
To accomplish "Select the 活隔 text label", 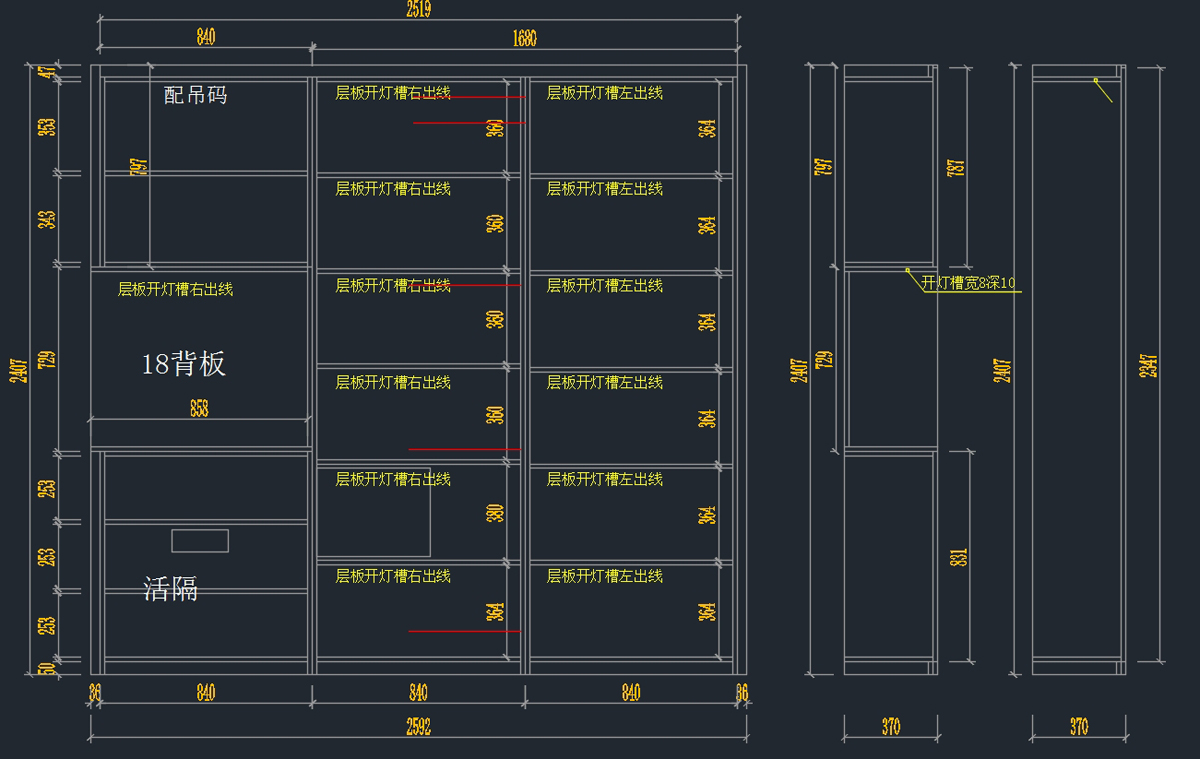I will coord(171,590).
